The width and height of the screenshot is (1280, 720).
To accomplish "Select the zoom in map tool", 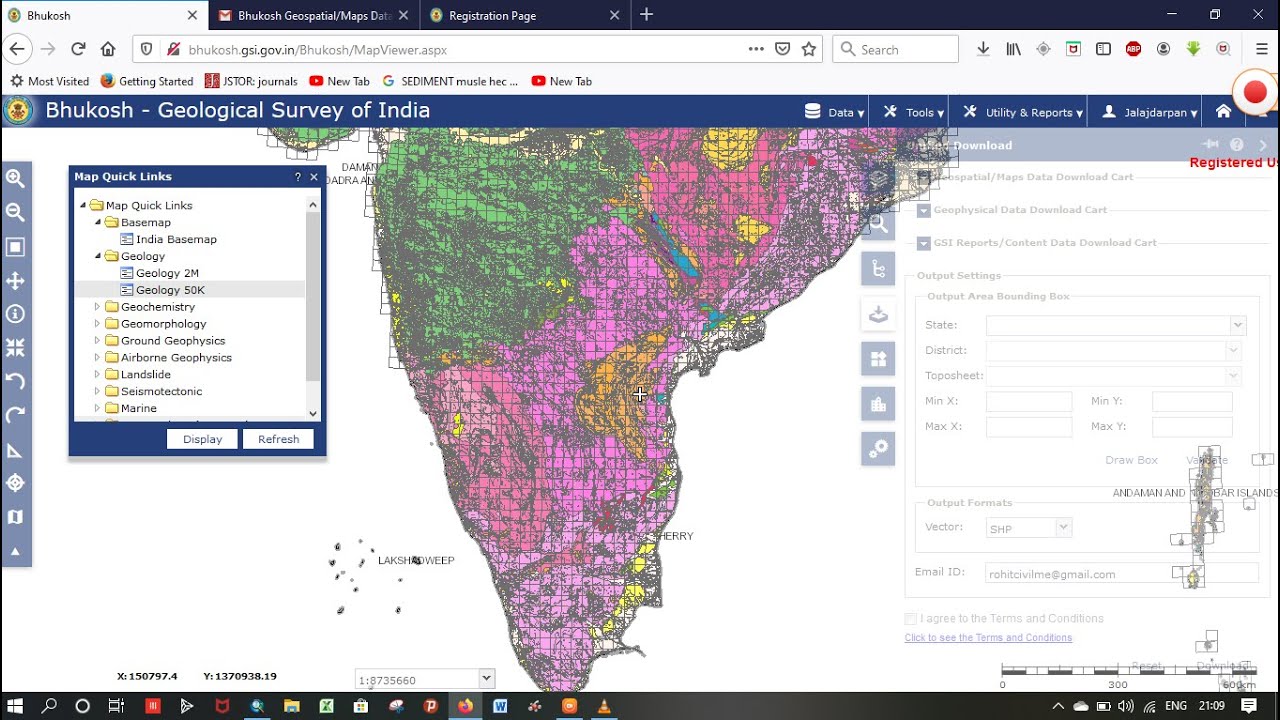I will [15, 179].
